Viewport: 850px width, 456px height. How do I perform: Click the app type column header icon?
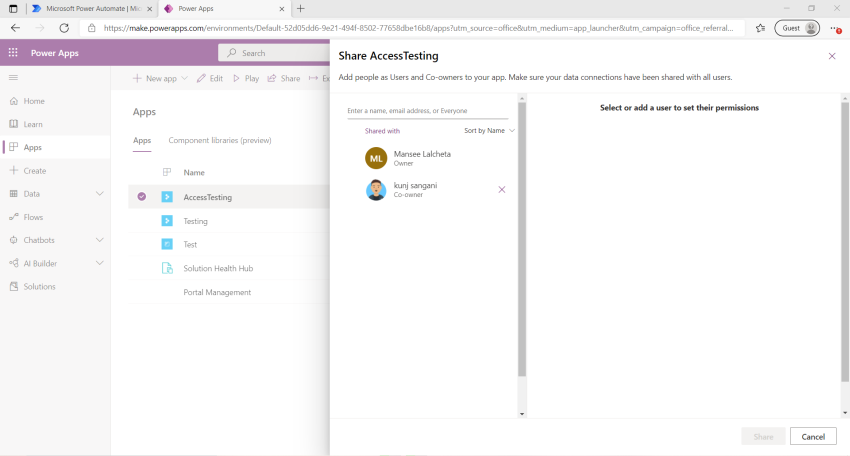click(167, 172)
